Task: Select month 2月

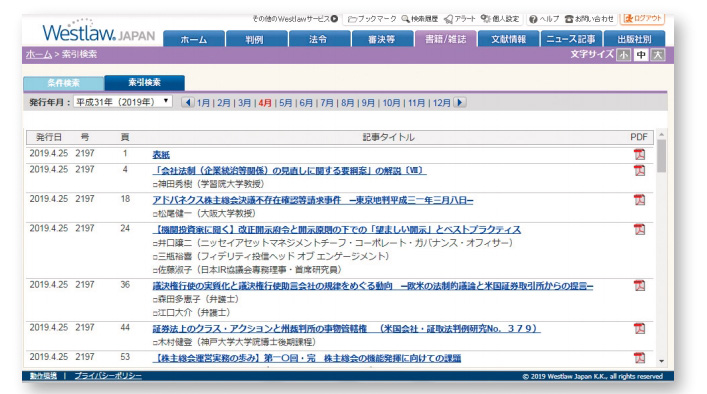Action: click(224, 103)
